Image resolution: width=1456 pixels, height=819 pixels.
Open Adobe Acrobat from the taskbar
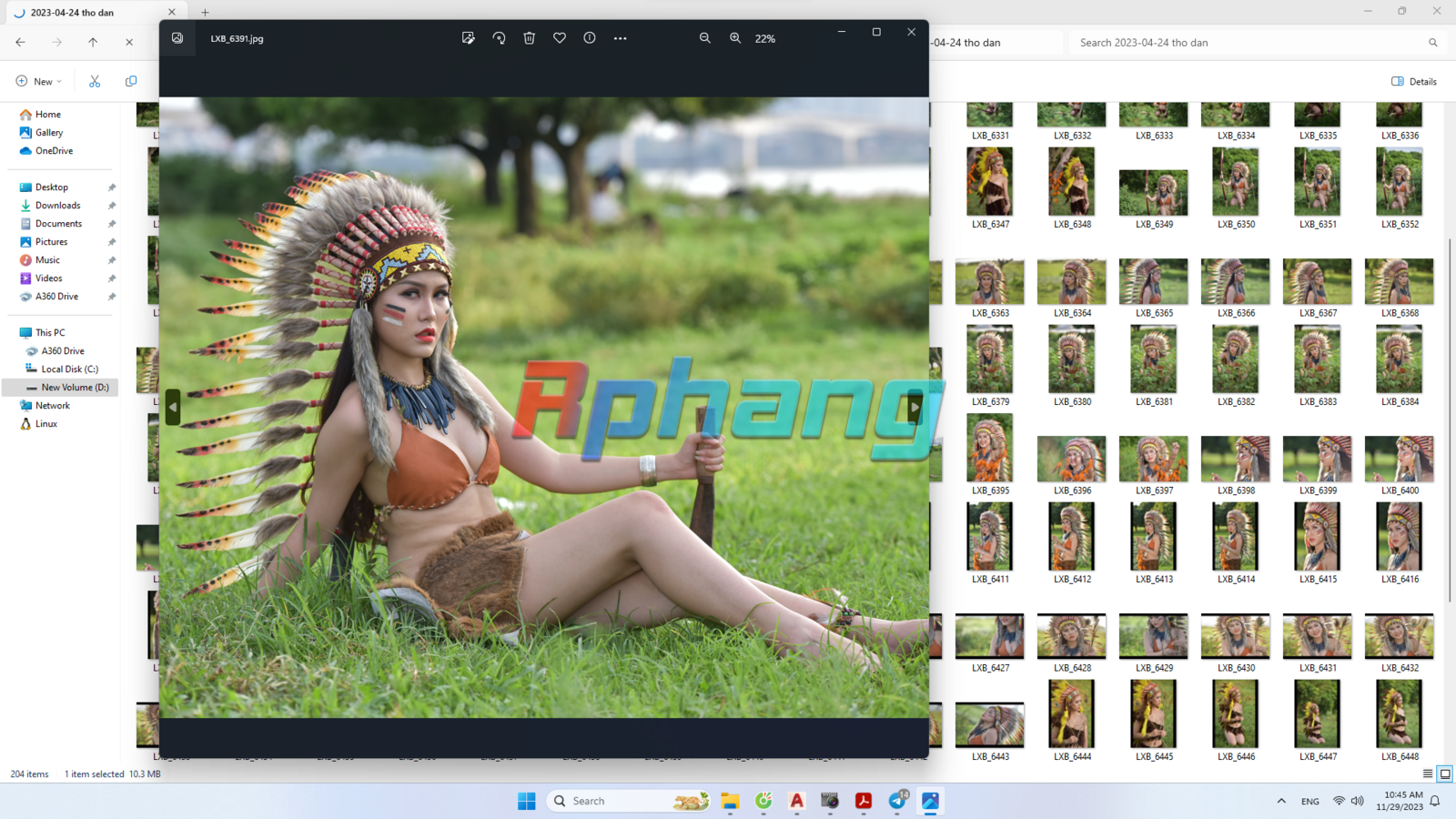coord(864,801)
